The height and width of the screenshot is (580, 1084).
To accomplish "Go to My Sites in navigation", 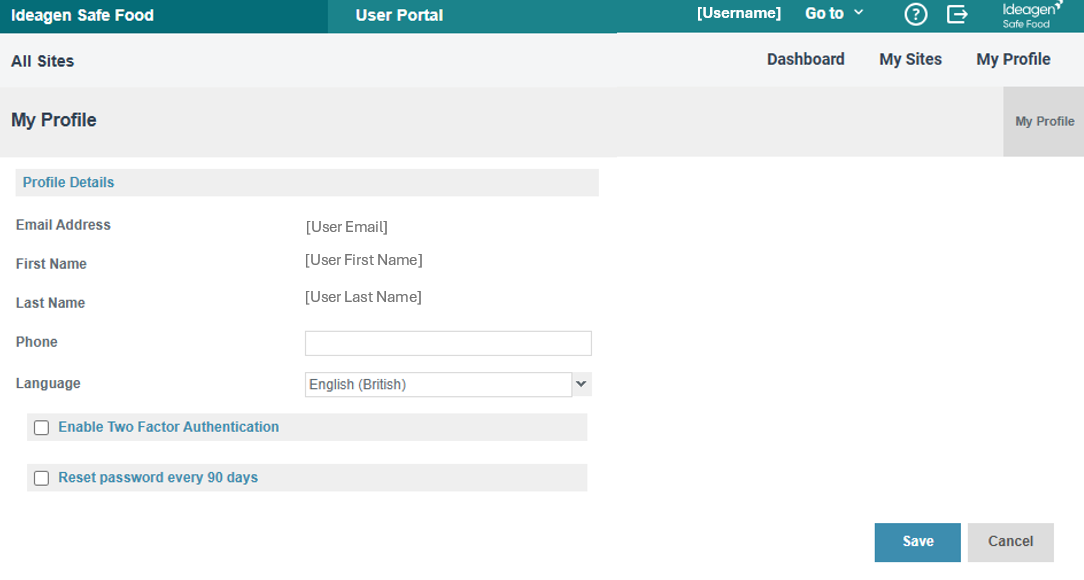I will [x=910, y=59].
